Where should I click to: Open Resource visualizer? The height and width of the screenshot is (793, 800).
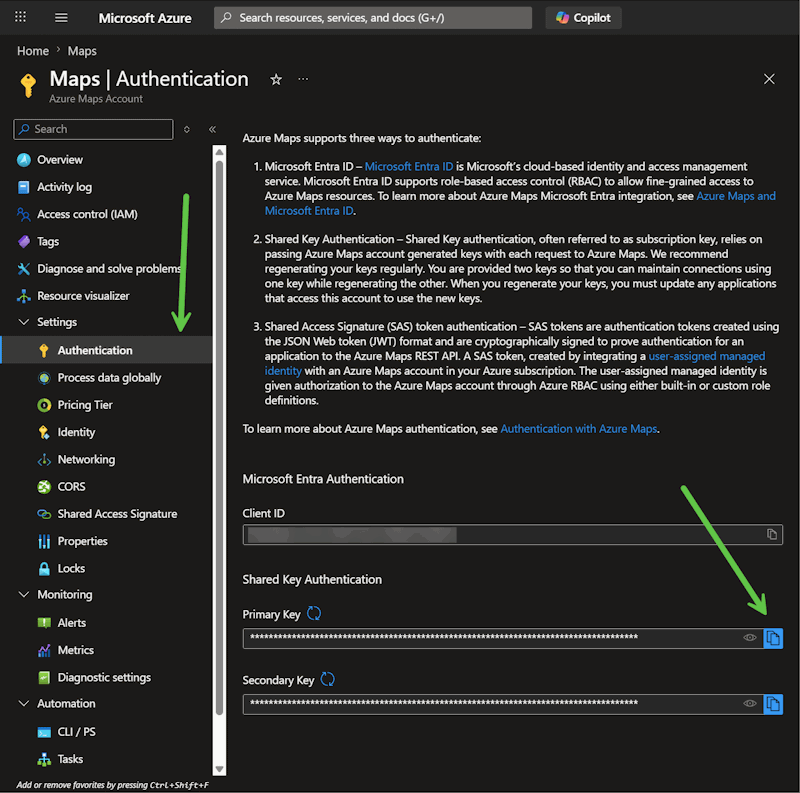(x=83, y=296)
